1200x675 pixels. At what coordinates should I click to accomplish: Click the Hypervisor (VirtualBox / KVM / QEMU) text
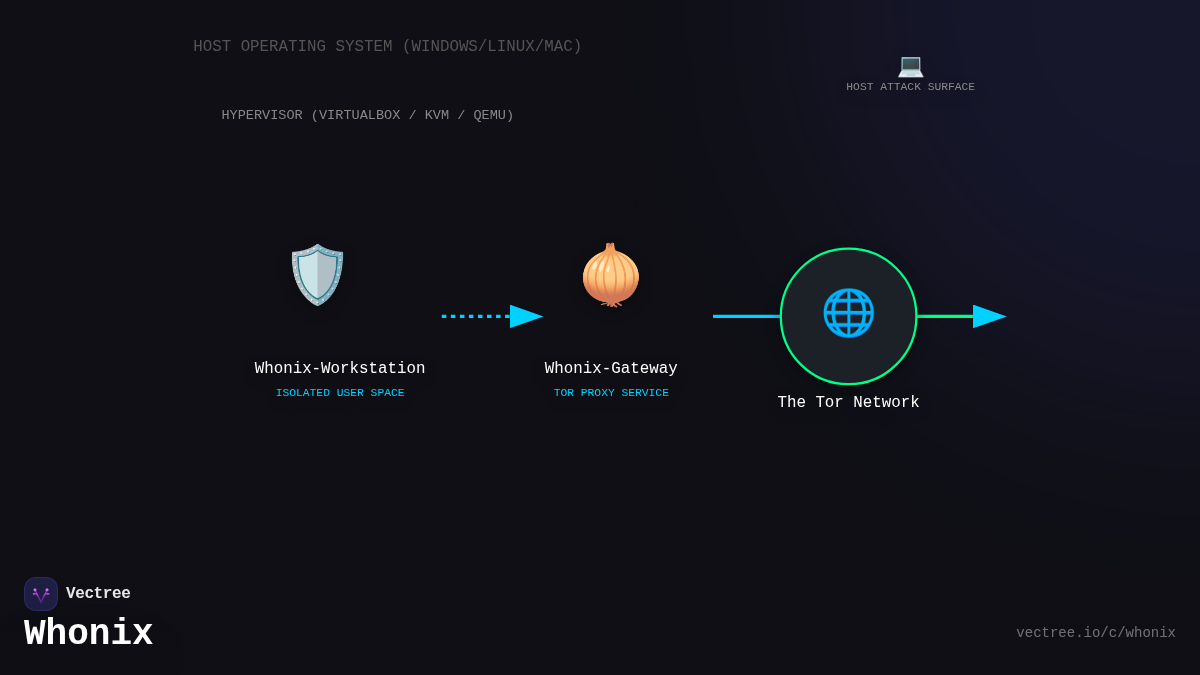367,116
